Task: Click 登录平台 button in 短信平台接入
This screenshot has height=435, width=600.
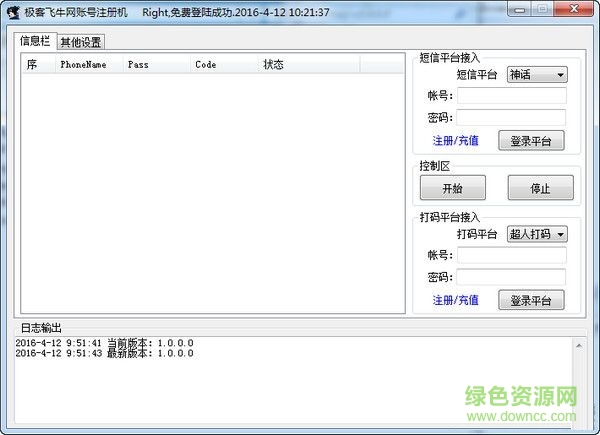Action: [x=531, y=141]
